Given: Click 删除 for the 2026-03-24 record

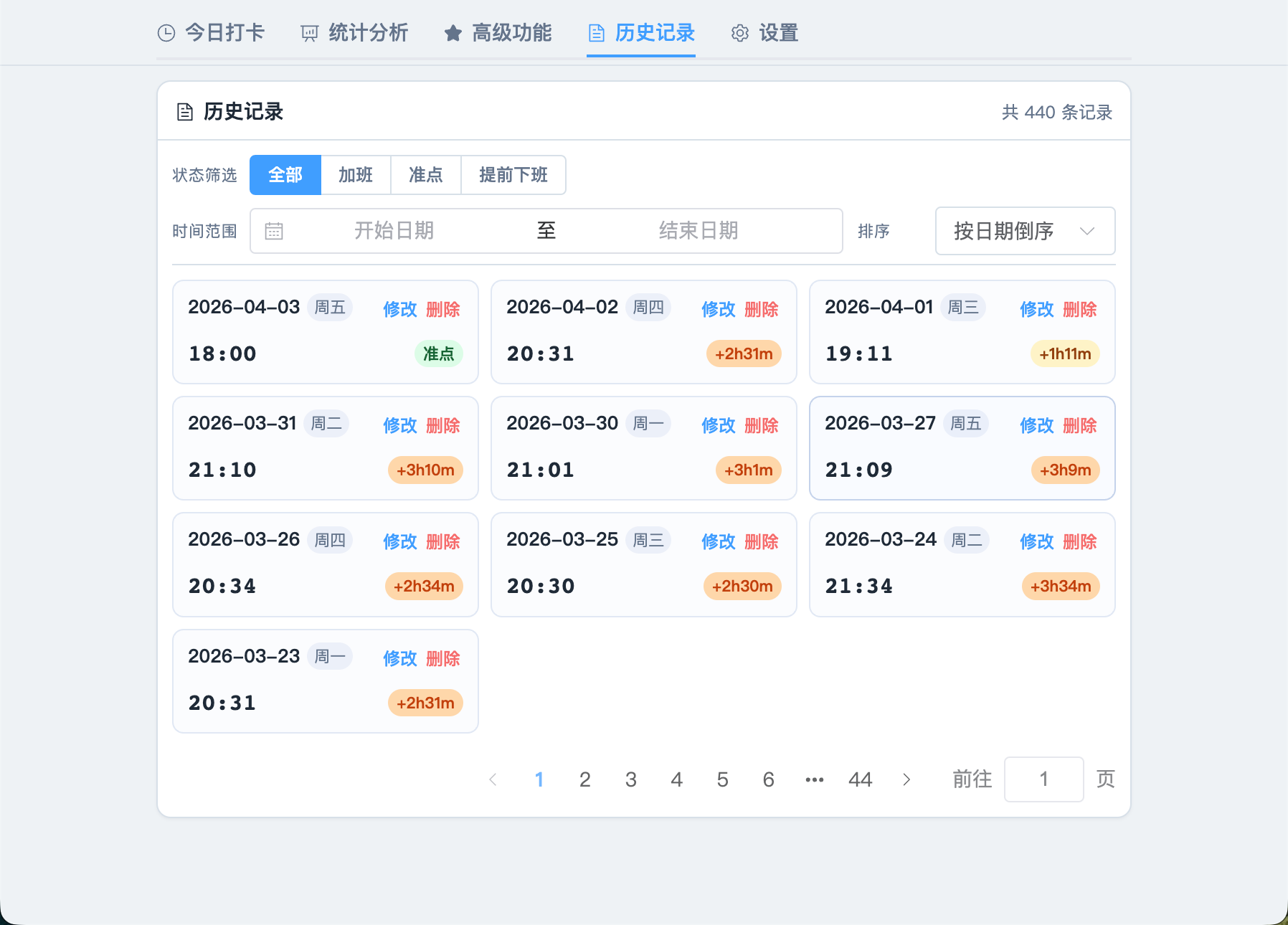Looking at the screenshot, I should (1079, 541).
